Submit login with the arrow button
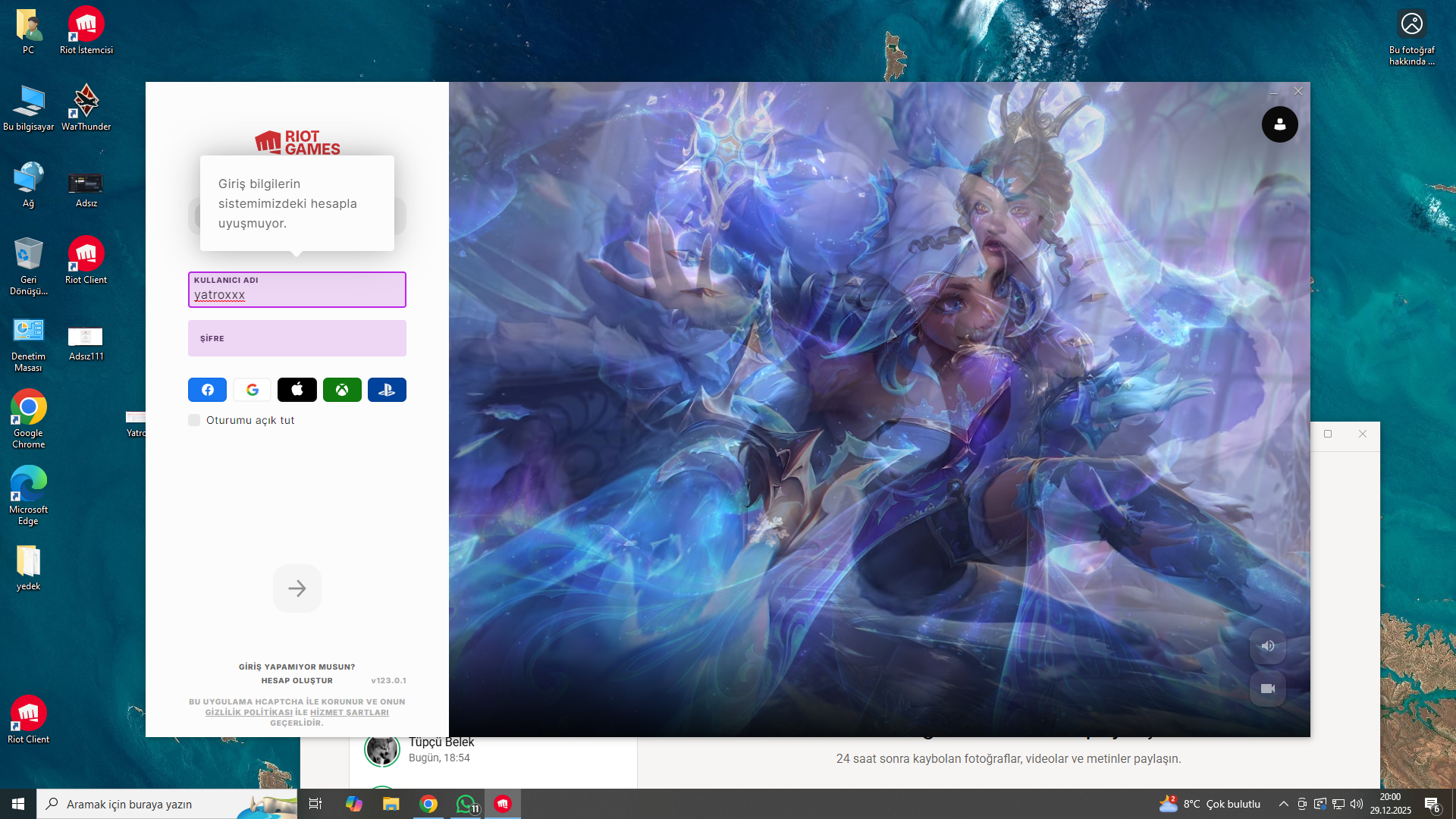The height and width of the screenshot is (819, 1456). [297, 588]
